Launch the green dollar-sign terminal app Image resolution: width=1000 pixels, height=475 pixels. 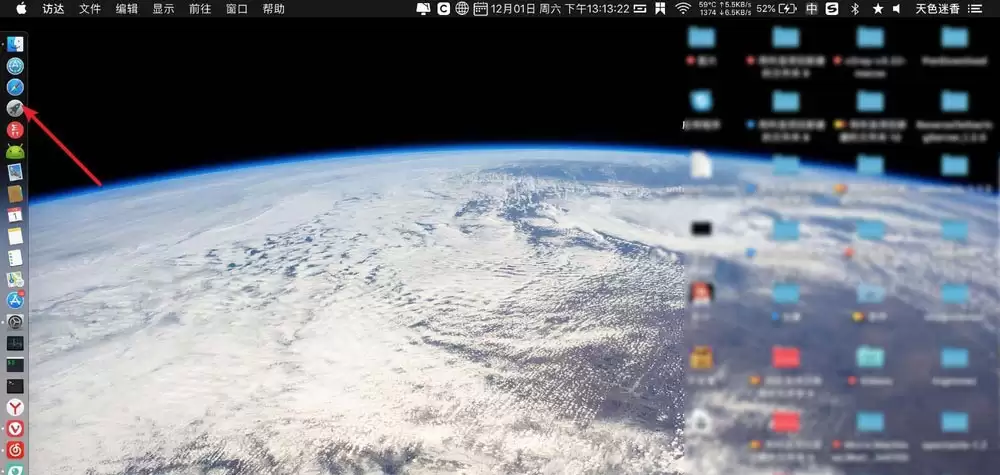tap(15, 365)
